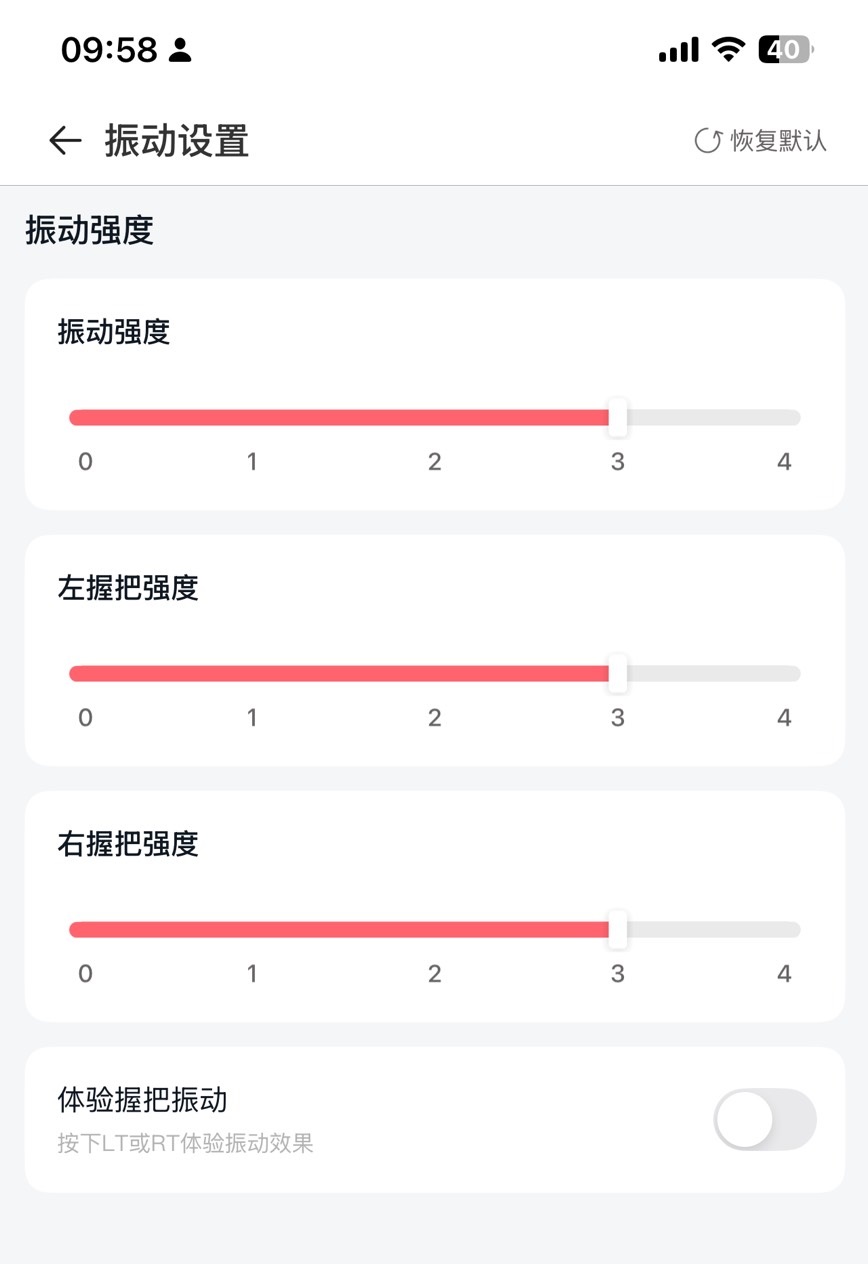Tap the battery indicator icon

click(x=787, y=49)
